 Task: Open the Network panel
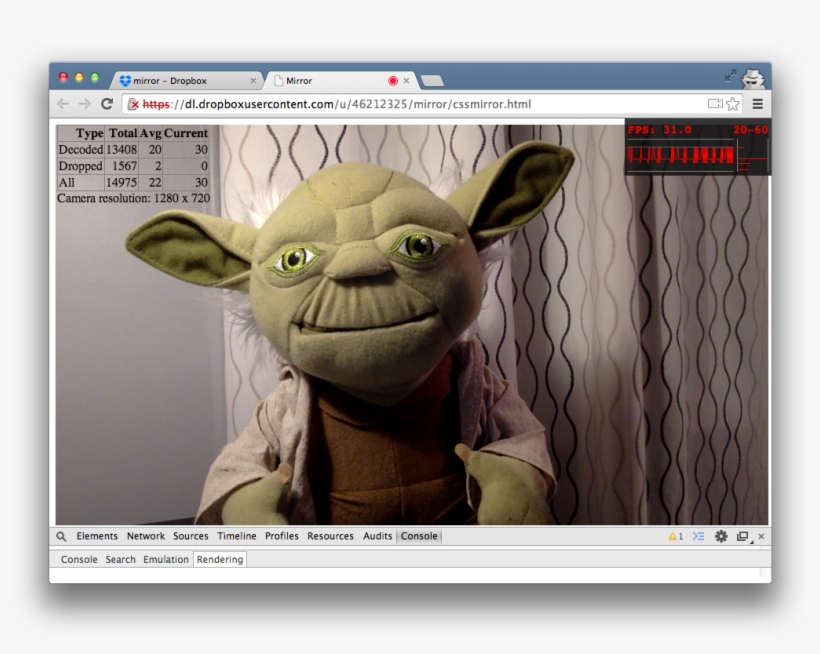(145, 536)
